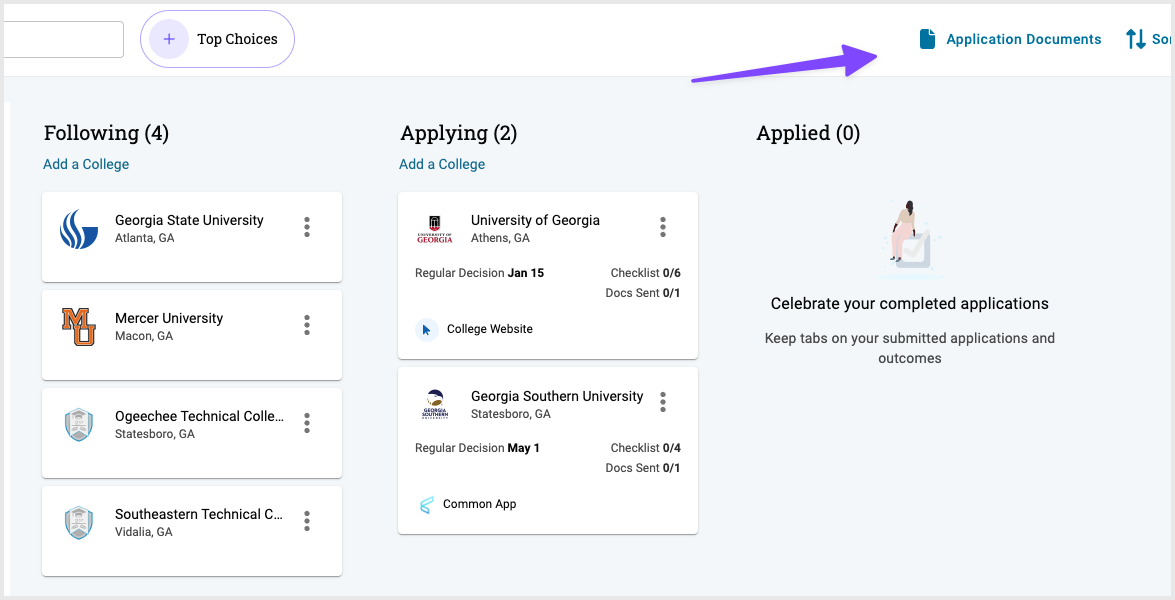Open options menu for Georgia State University
1175x600 pixels.
click(306, 227)
